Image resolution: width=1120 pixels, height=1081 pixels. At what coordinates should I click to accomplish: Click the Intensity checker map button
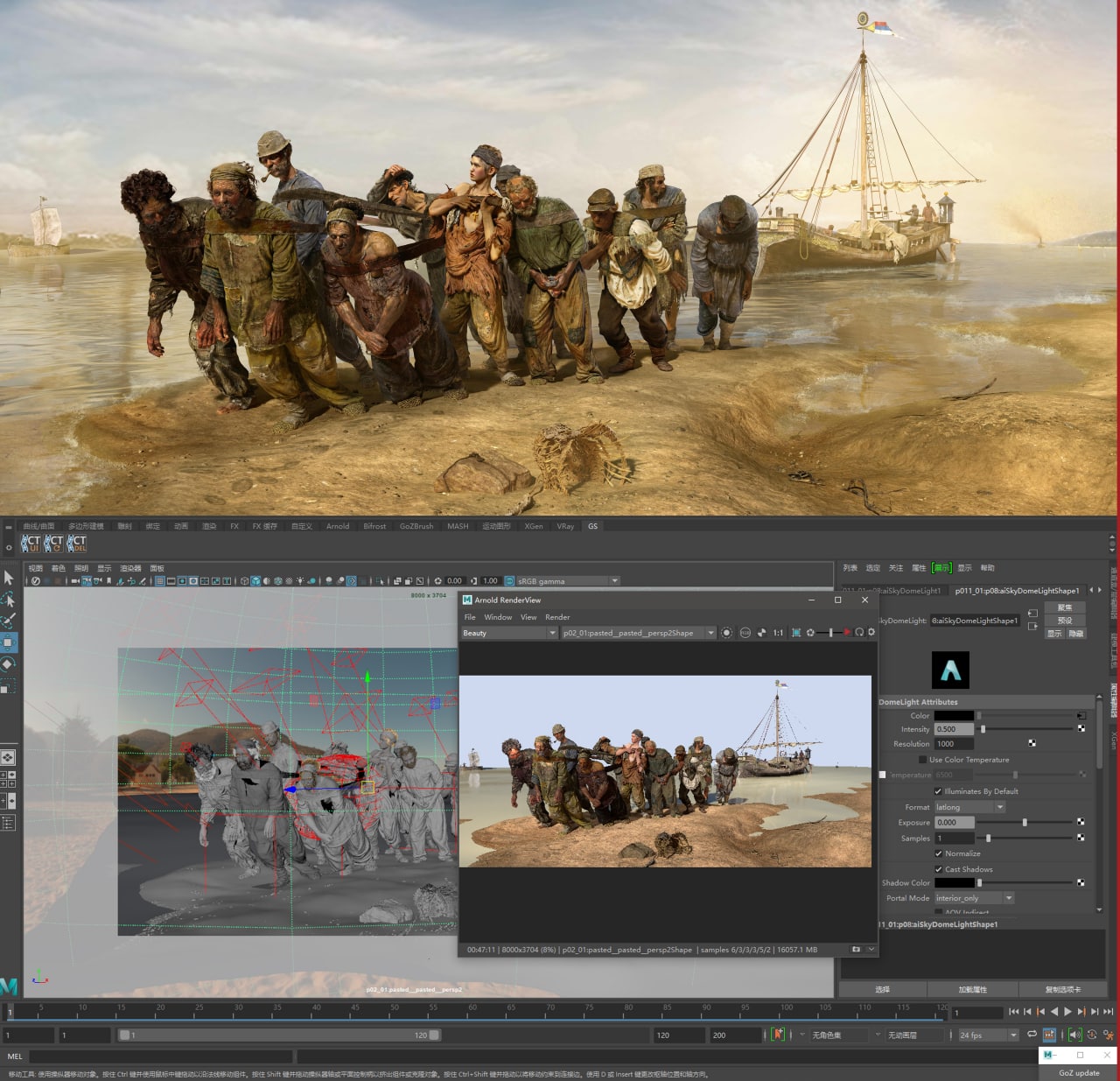[x=1081, y=728]
